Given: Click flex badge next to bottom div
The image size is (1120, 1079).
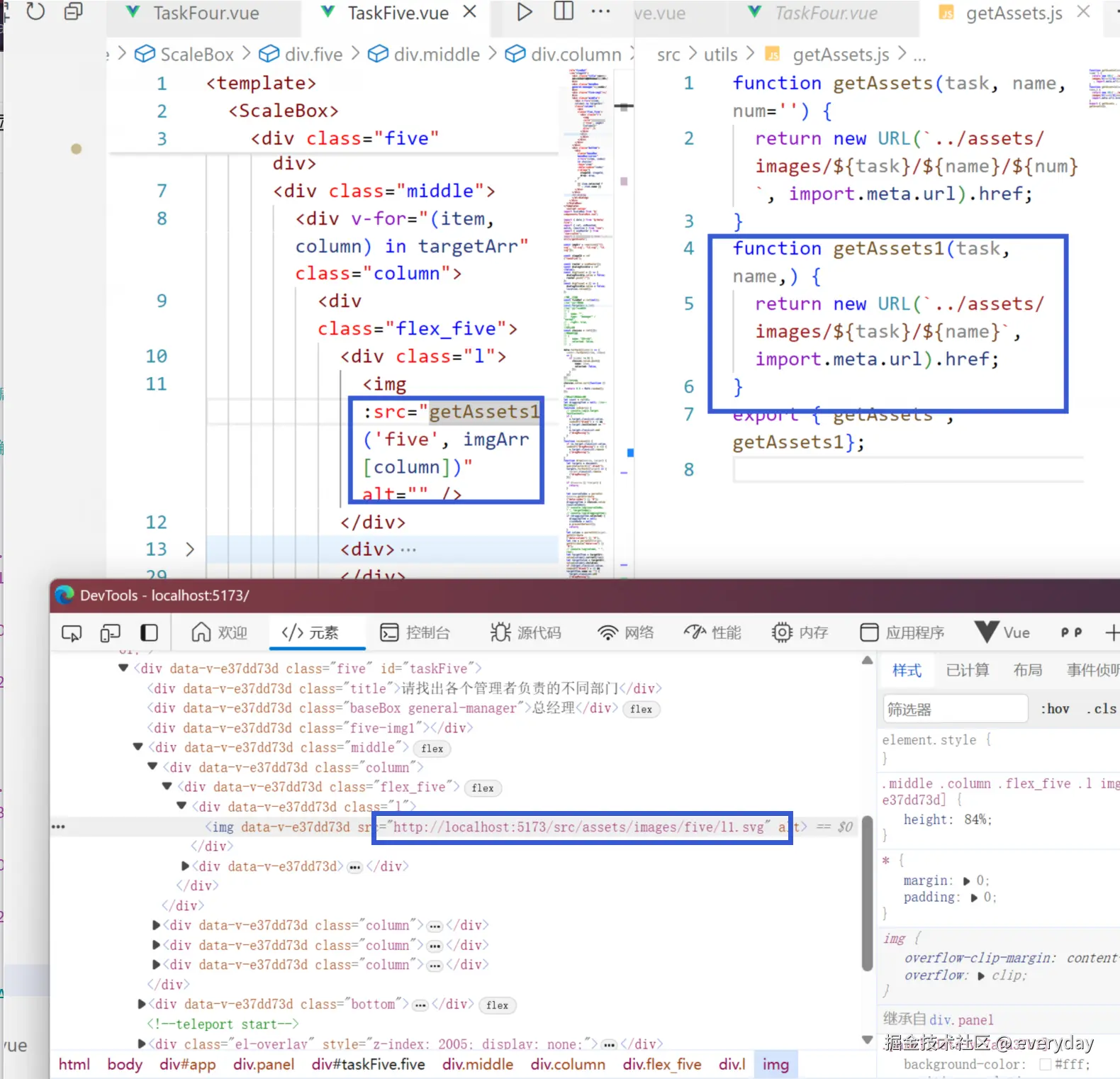Looking at the screenshot, I should (498, 1005).
